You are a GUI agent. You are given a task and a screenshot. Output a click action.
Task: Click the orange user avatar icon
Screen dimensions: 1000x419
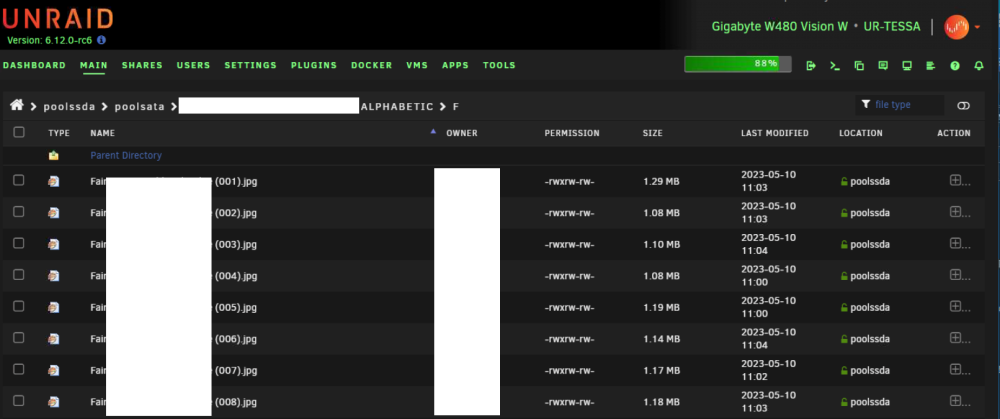(x=957, y=27)
